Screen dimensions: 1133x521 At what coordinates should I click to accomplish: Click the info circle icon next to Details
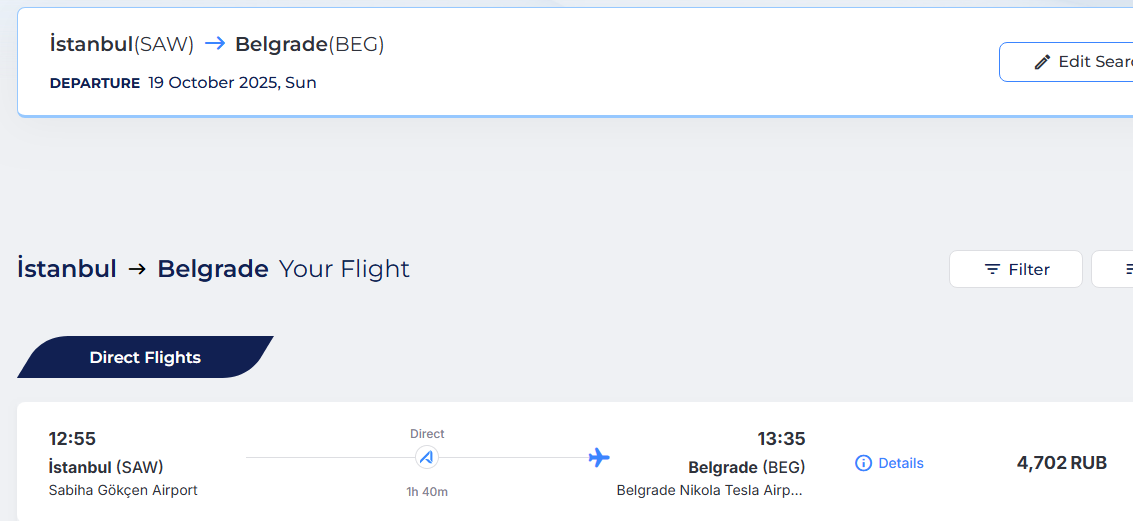click(863, 463)
